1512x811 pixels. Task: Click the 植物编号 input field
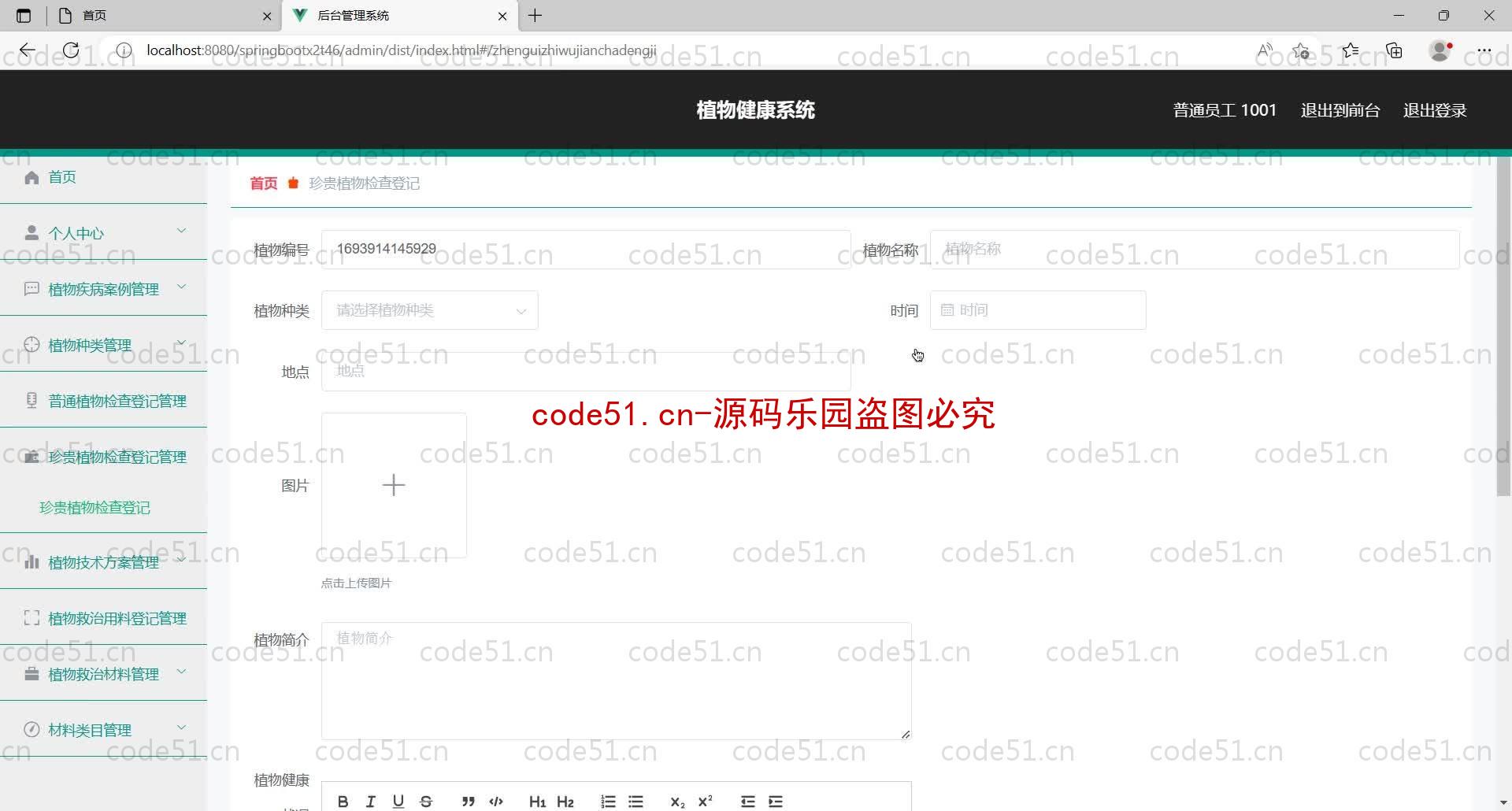(x=586, y=250)
